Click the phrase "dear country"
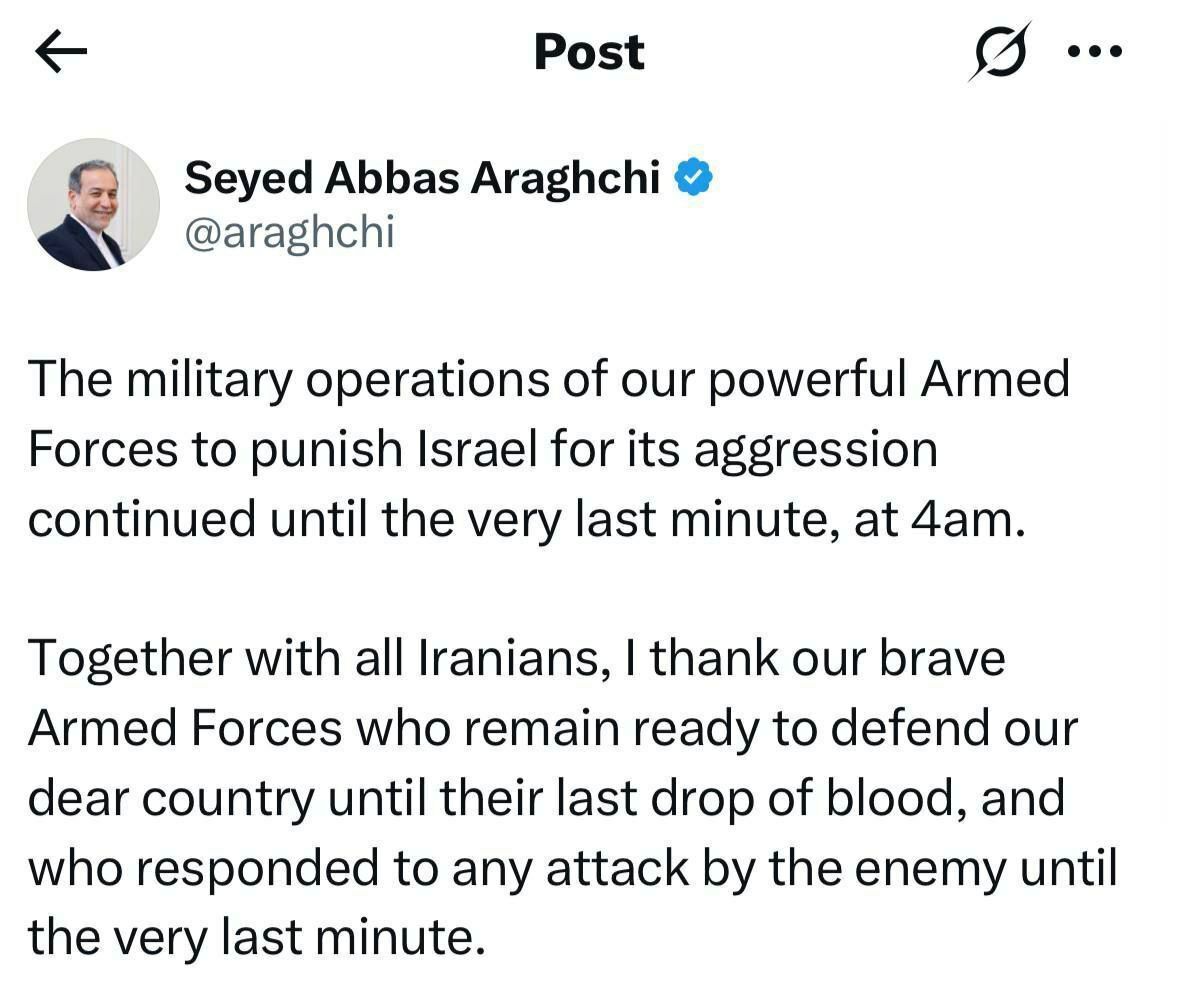1179x996 pixels. point(169,799)
